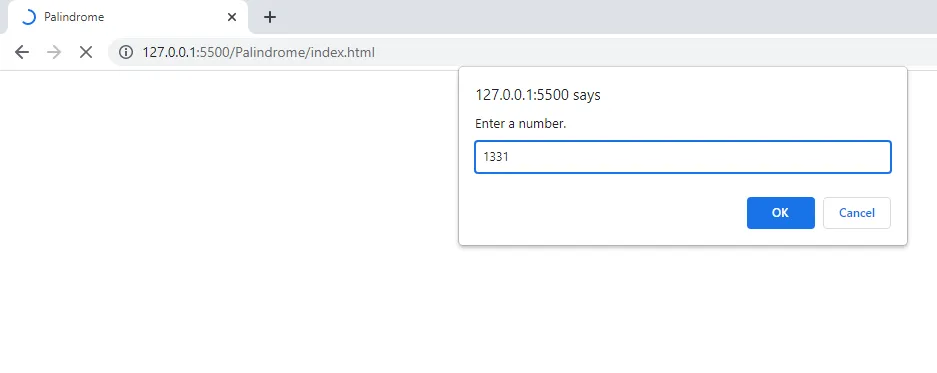
Task: View site information icon in address bar
Action: pos(125,53)
